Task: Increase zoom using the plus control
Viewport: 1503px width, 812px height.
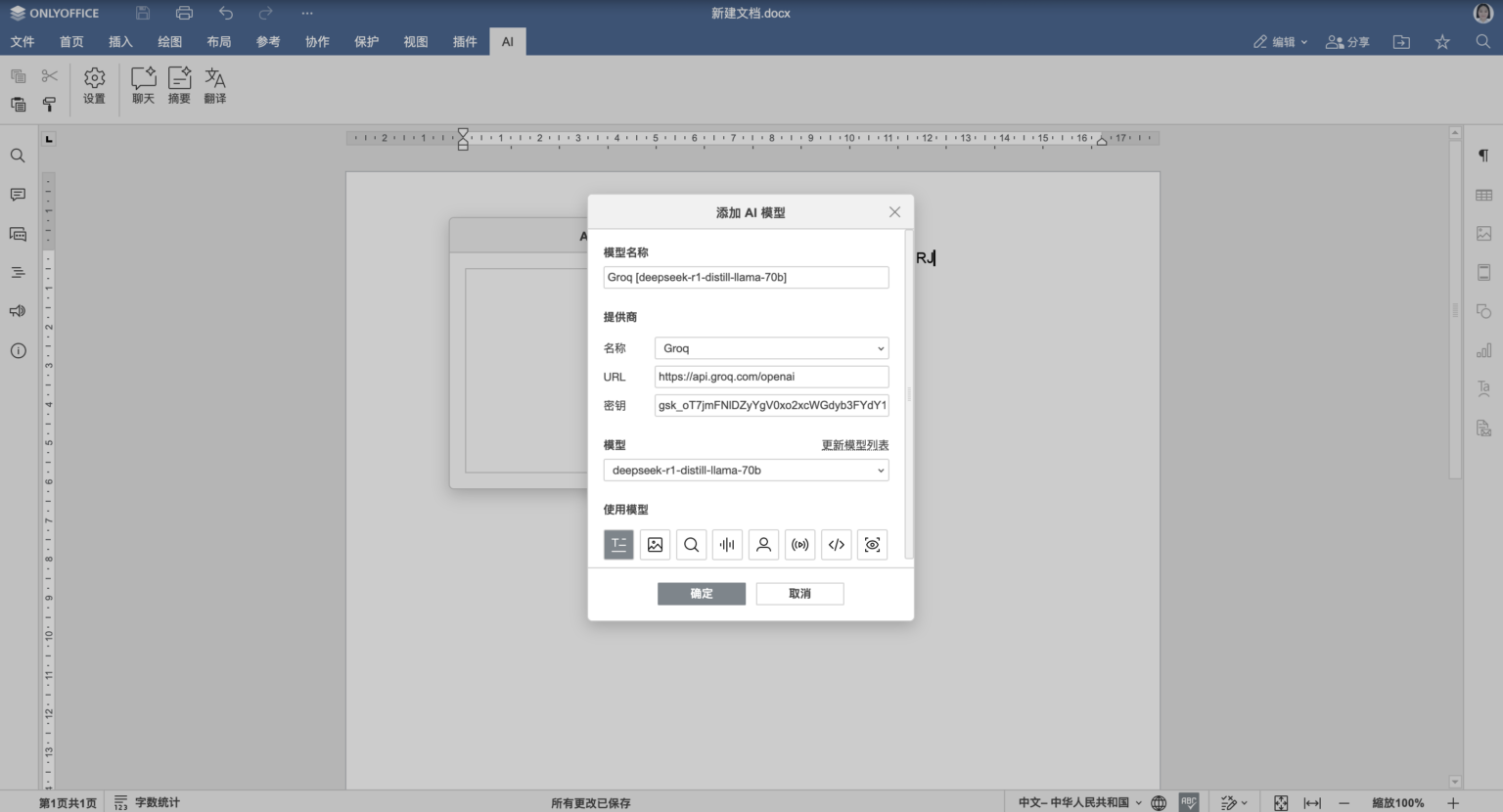Action: pos(1452,802)
